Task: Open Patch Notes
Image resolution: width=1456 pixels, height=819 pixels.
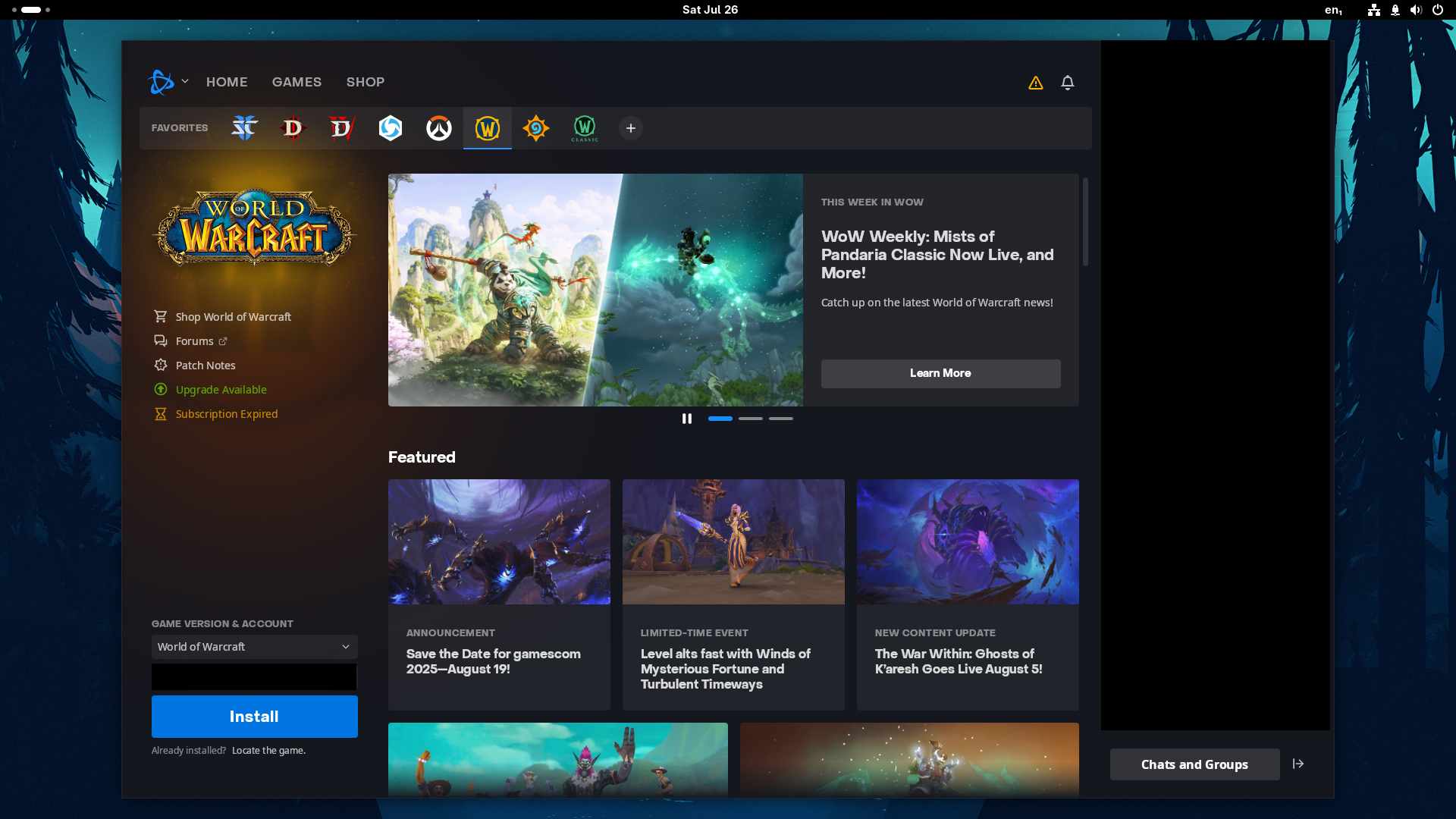Action: tap(206, 366)
